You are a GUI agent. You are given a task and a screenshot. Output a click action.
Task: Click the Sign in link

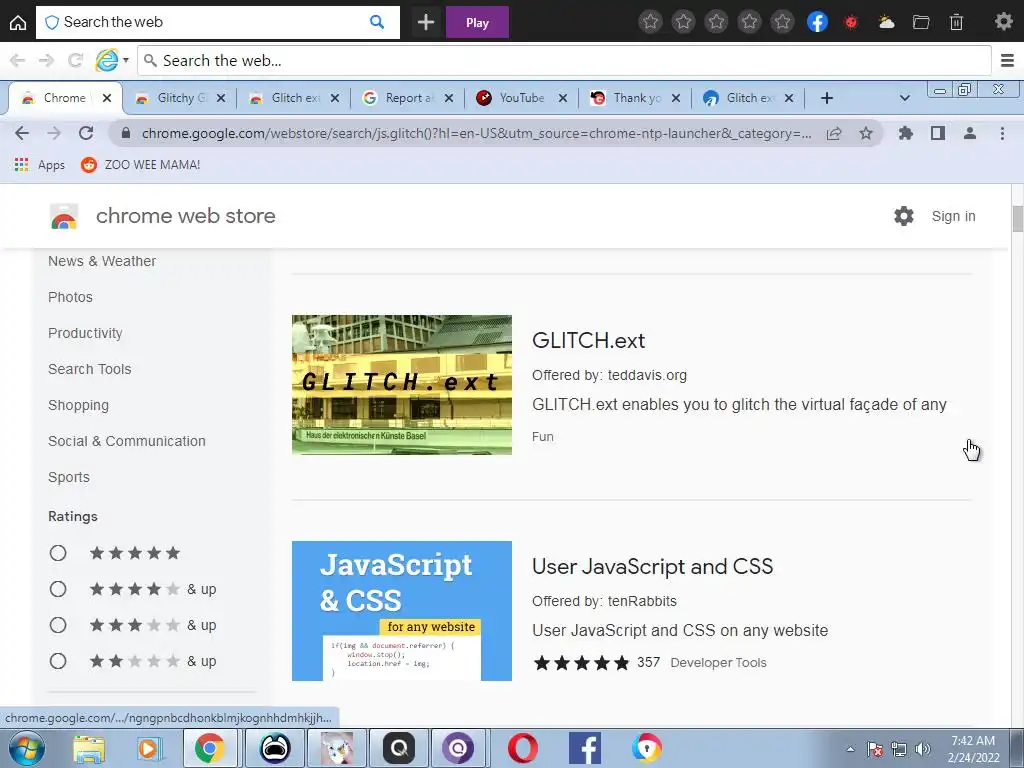[953, 216]
